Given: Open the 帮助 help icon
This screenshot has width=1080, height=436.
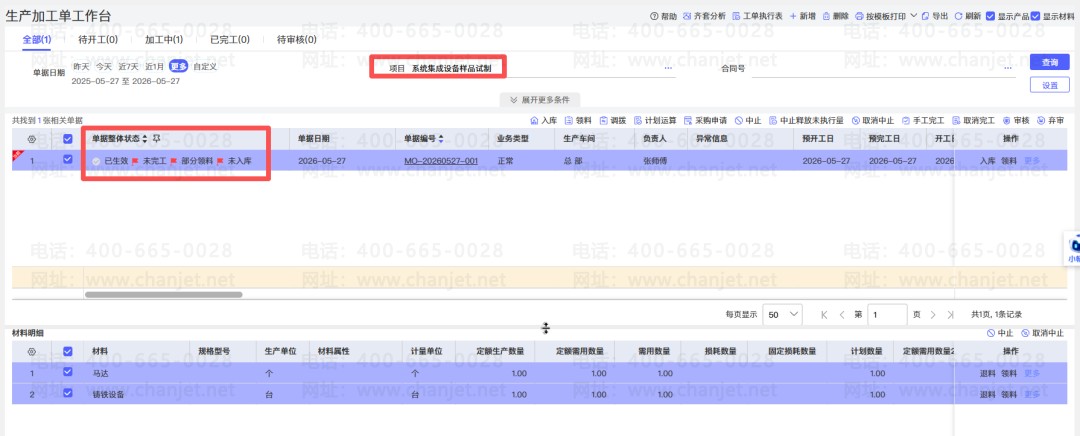Looking at the screenshot, I should [x=663, y=16].
